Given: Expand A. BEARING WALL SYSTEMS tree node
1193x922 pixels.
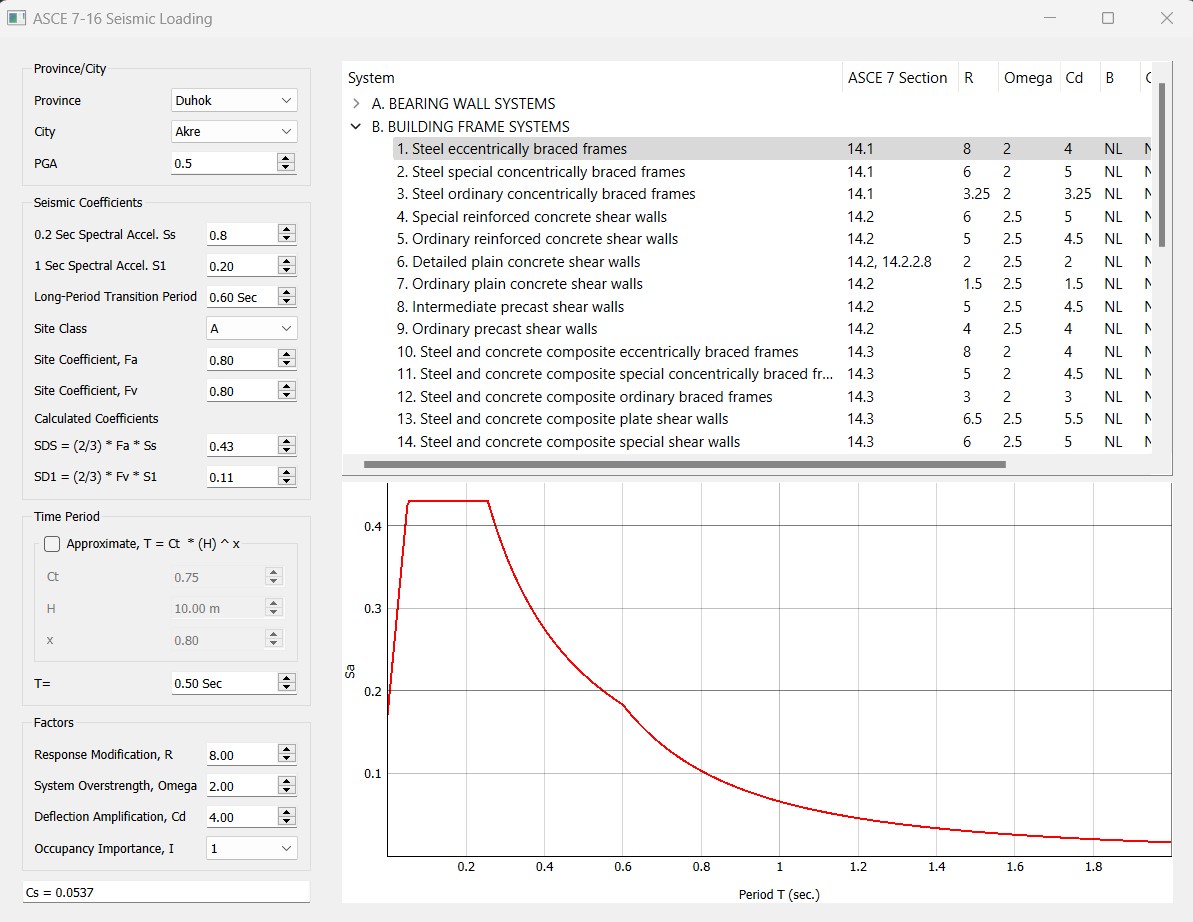Looking at the screenshot, I should [356, 103].
